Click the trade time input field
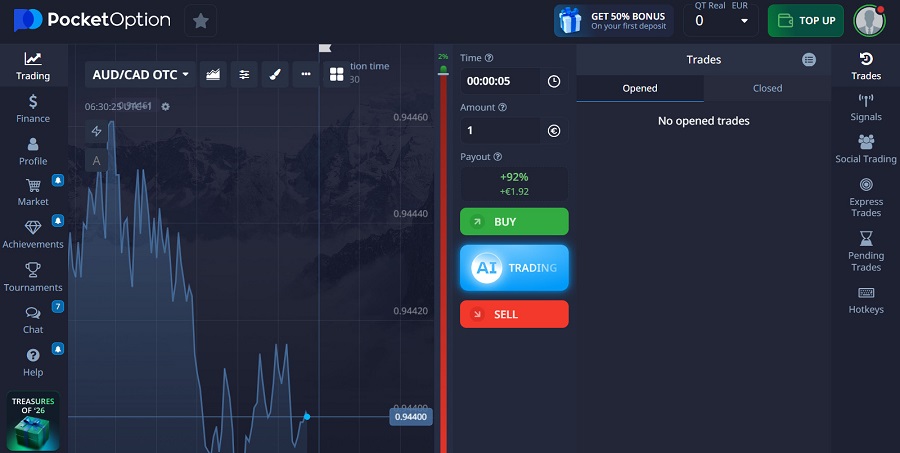900x453 pixels. [500, 81]
